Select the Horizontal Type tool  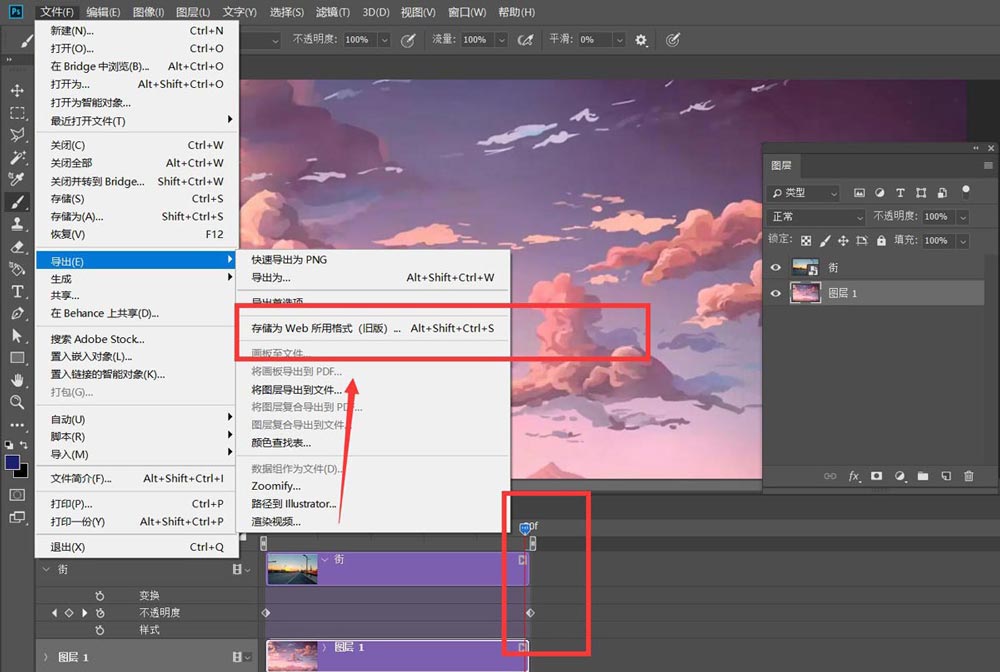click(17, 291)
